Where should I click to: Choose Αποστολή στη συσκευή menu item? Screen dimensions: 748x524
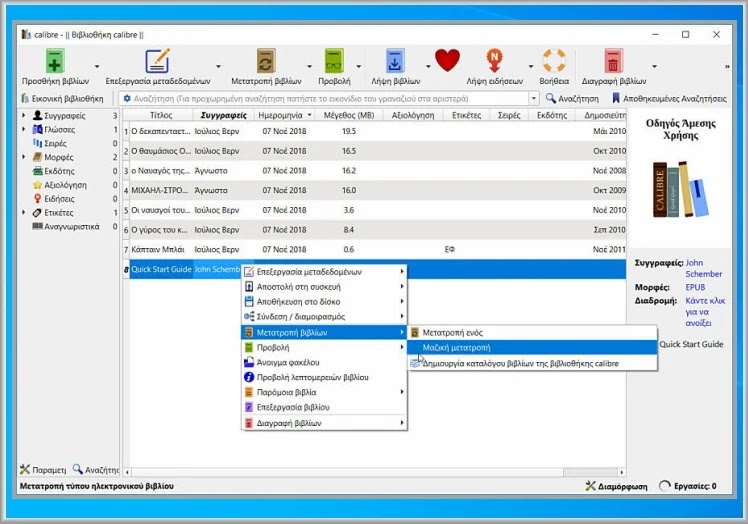(324, 287)
